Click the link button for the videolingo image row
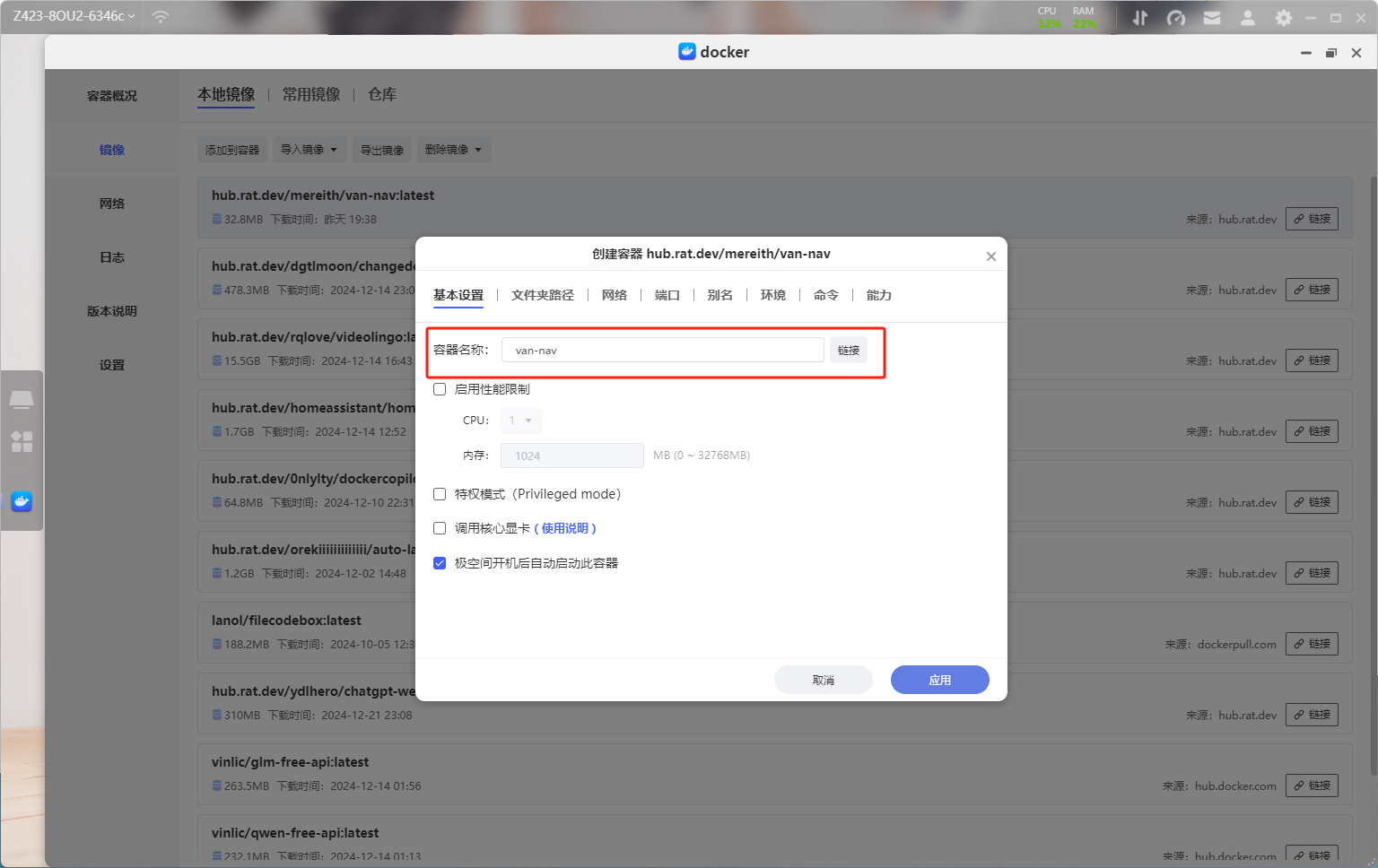 (1312, 360)
